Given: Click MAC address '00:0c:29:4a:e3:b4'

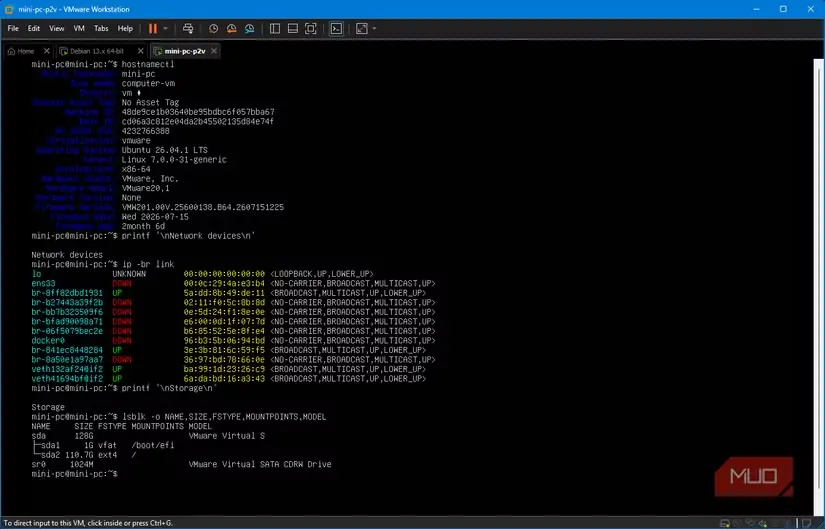Looking at the screenshot, I should click(224, 283).
